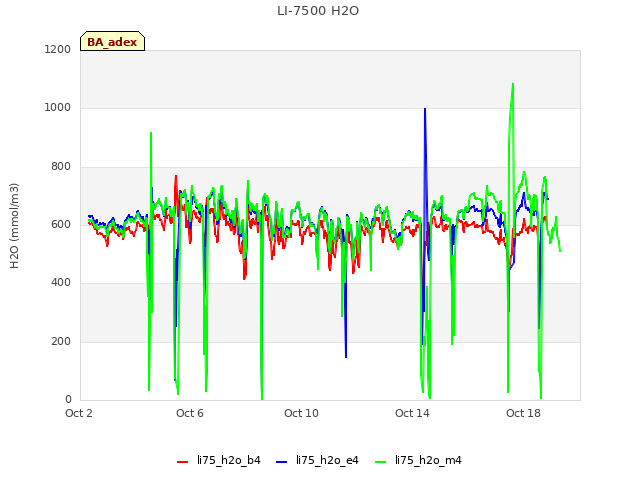
Task: Click the red li75_h2o_b4 legend swatch
Action: click(182, 462)
